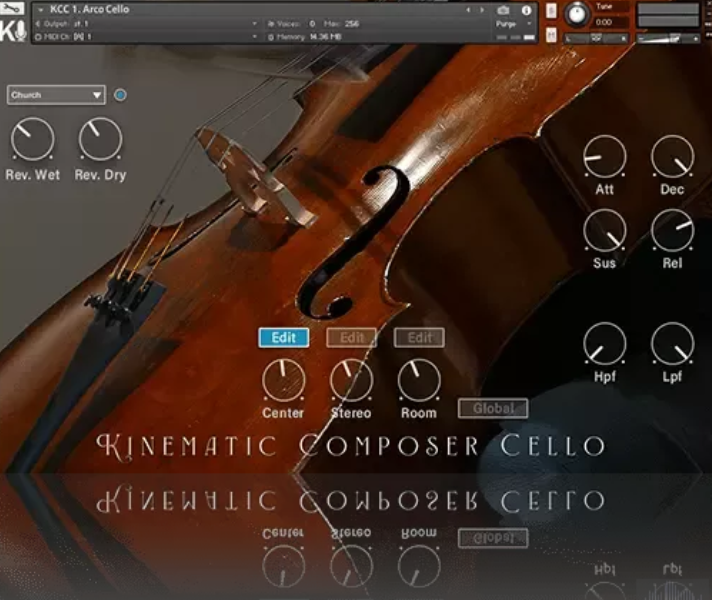Adjust the Rev. Wet knob

pos(32,139)
